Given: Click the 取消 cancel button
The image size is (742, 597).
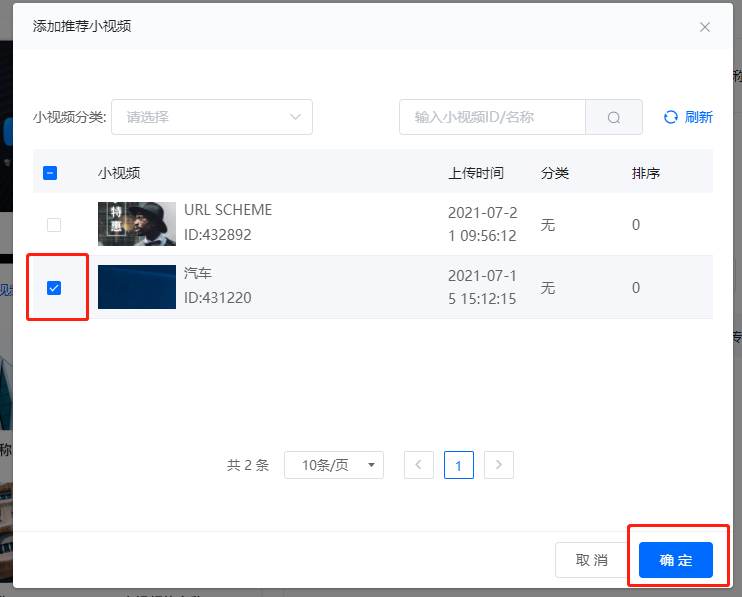Looking at the screenshot, I should [592, 560].
